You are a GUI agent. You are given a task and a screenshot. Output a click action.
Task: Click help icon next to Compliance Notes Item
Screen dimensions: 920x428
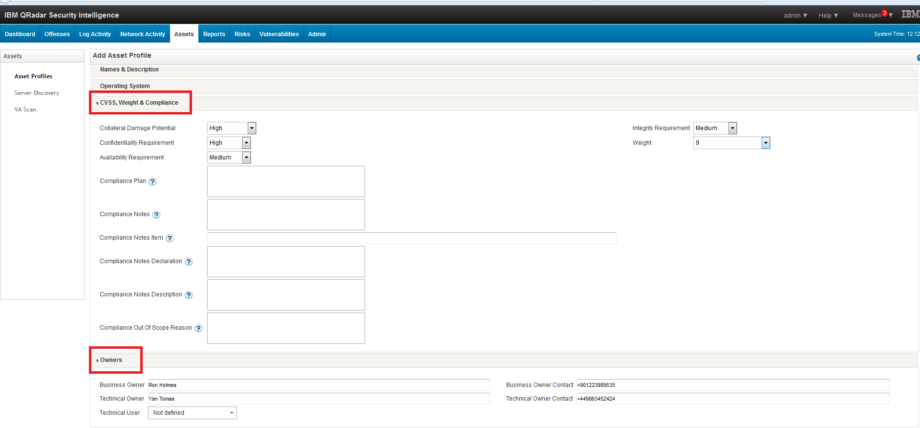tap(170, 238)
